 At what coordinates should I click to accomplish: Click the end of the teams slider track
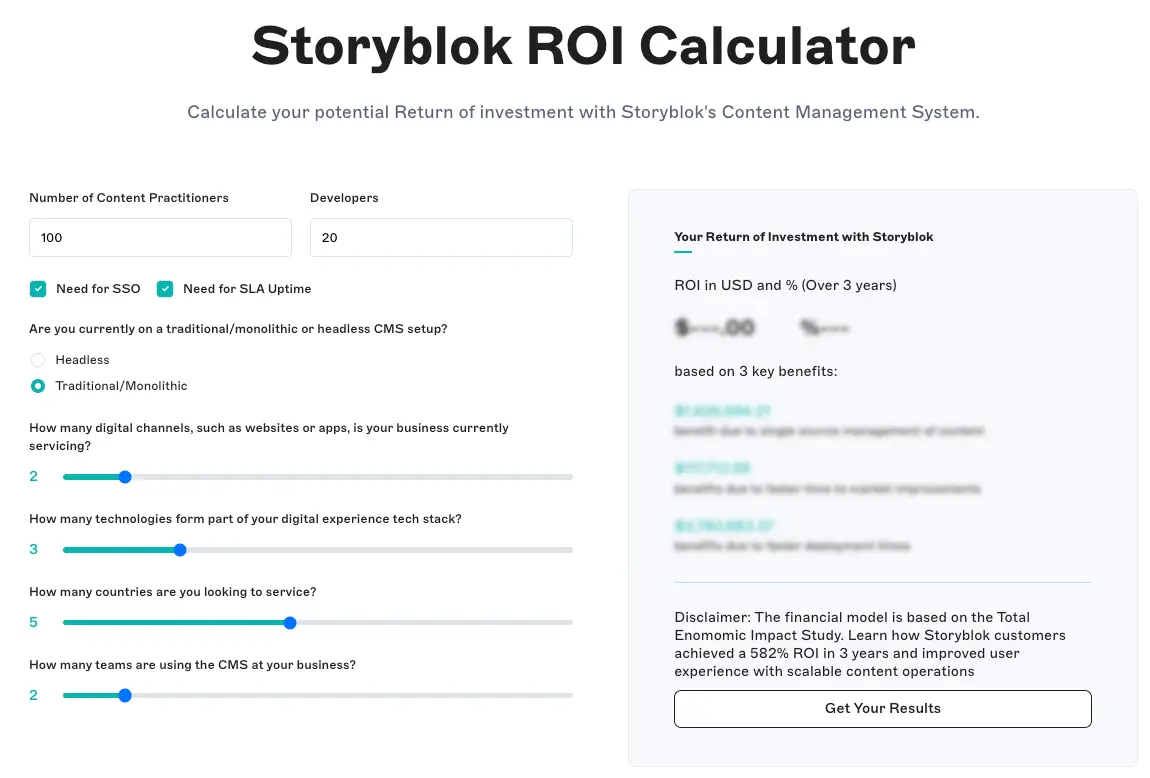pos(568,695)
